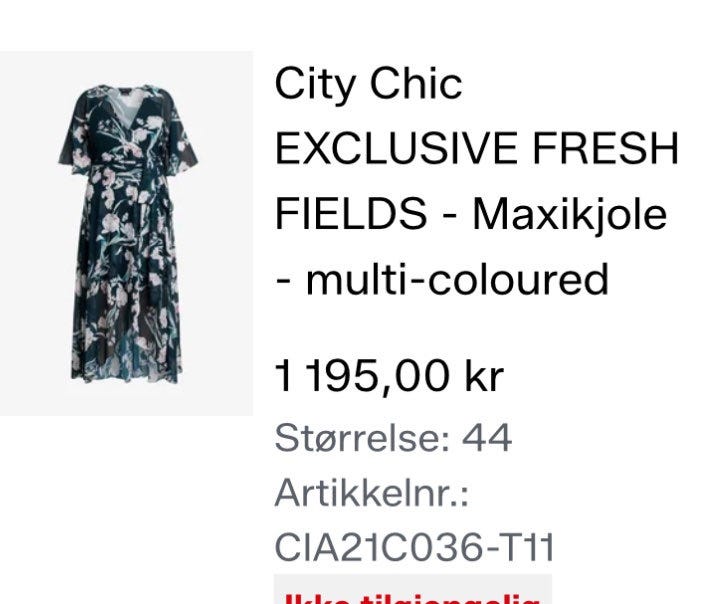
Task: Click the City Chic brand name
Action: (x=368, y=84)
